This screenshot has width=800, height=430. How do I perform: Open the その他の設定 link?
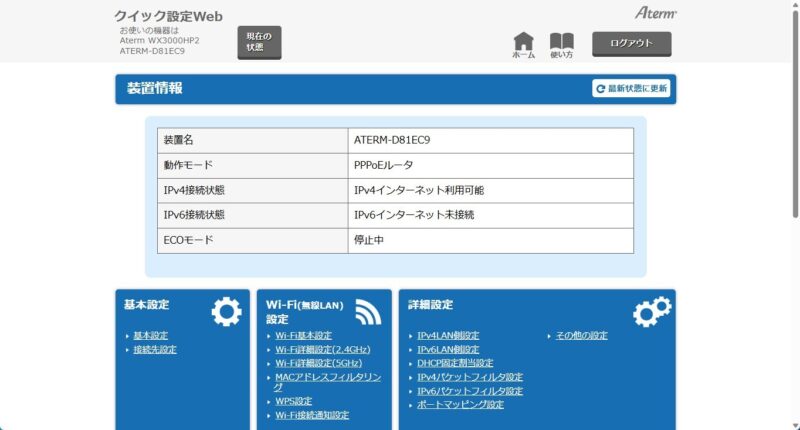point(581,336)
